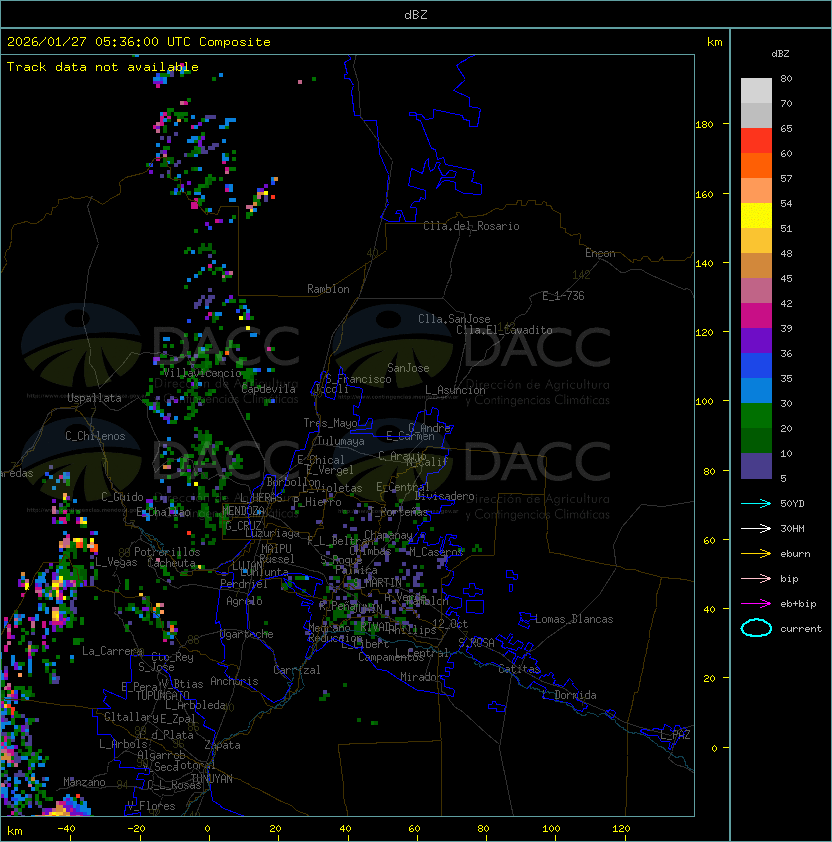Select the pink bip arrow icon

tap(756, 578)
